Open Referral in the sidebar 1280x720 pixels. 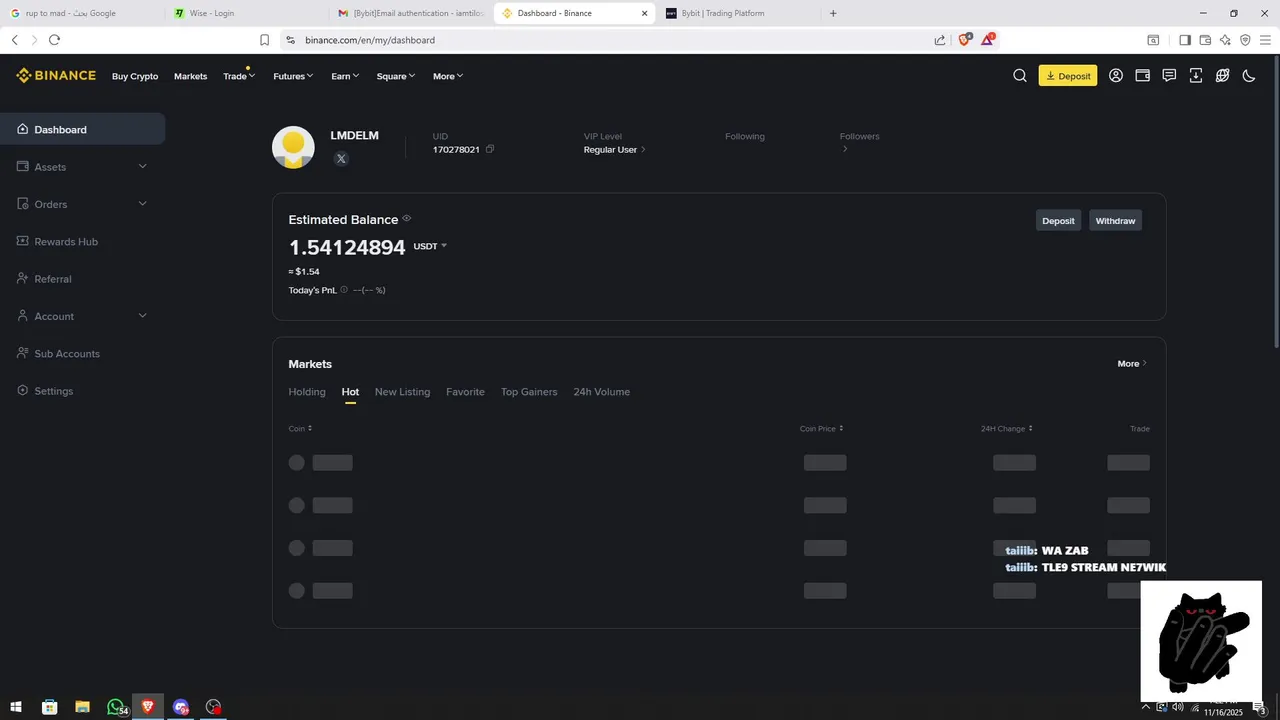(82, 279)
